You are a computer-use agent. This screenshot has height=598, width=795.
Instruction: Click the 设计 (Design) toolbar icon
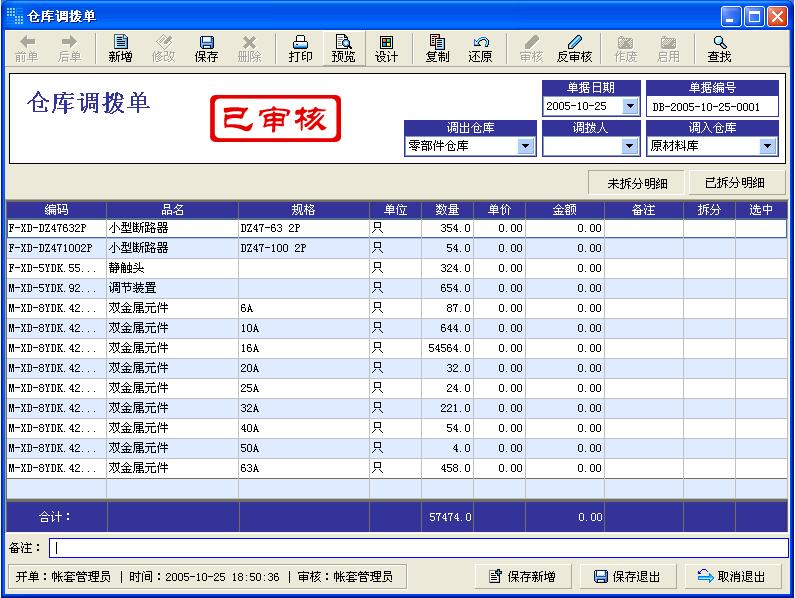386,48
